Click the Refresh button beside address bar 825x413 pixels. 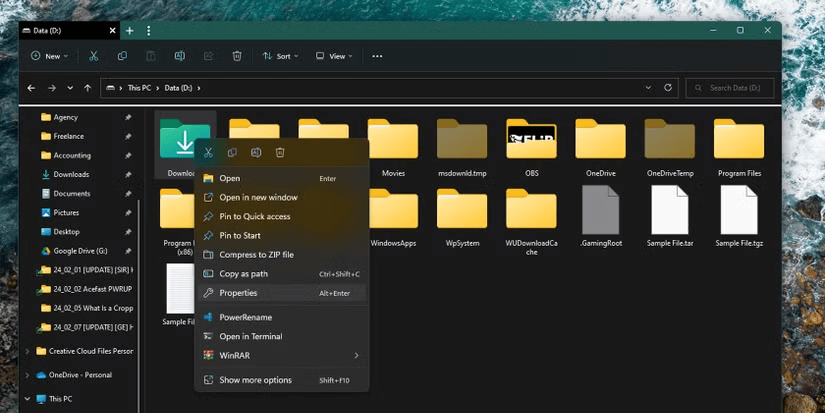click(x=668, y=88)
